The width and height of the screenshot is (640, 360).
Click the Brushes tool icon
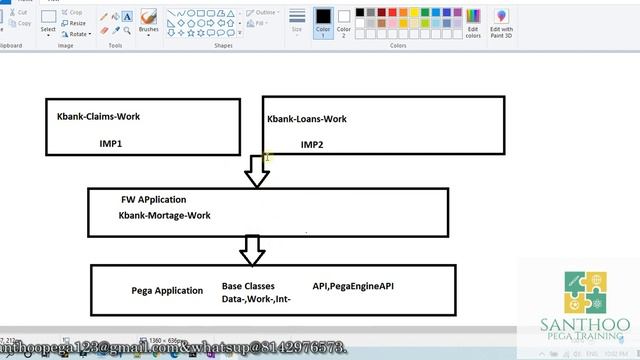pyautogui.click(x=149, y=17)
